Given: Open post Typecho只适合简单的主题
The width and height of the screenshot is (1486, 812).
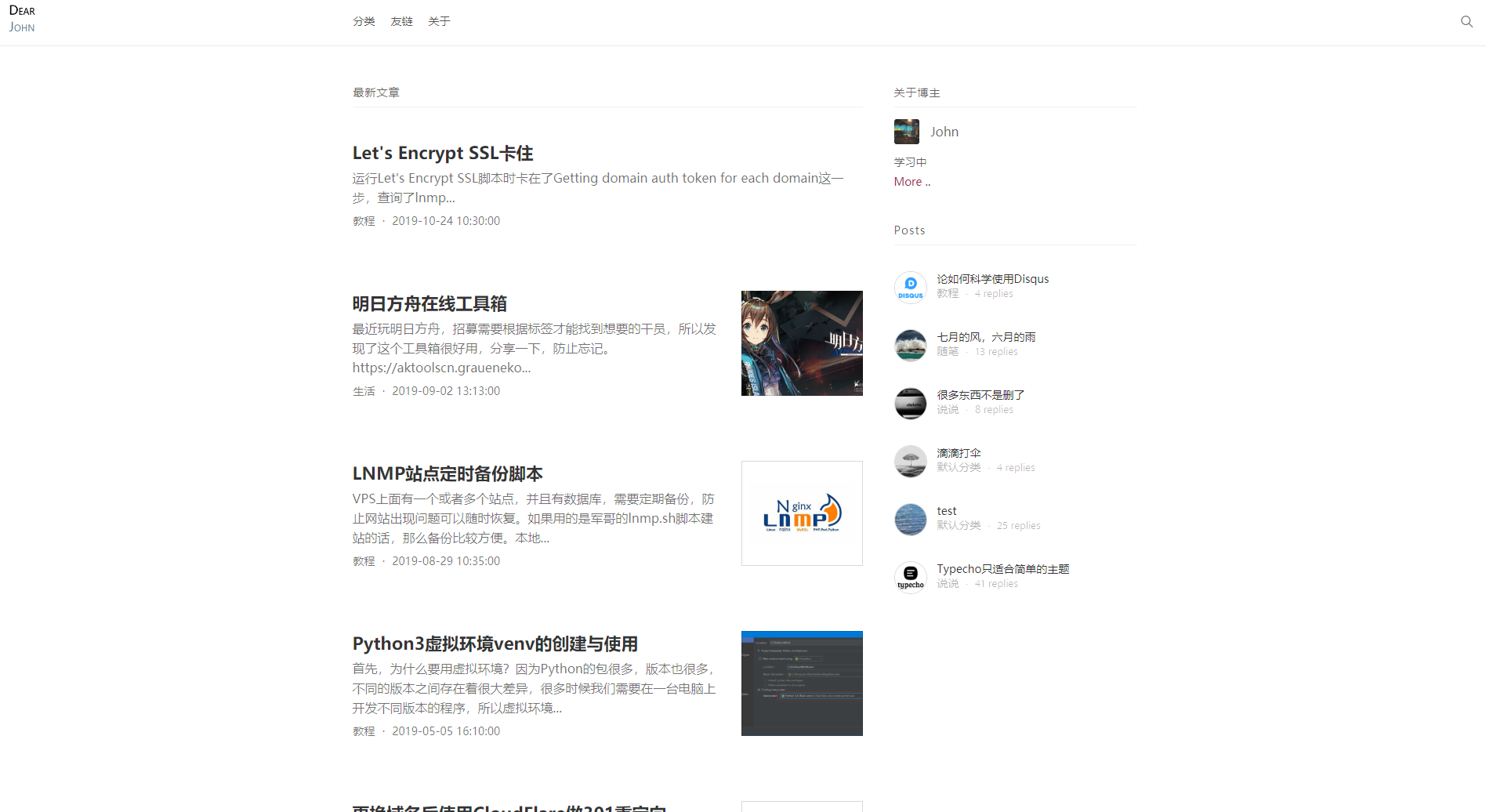Looking at the screenshot, I should click(1003, 569).
